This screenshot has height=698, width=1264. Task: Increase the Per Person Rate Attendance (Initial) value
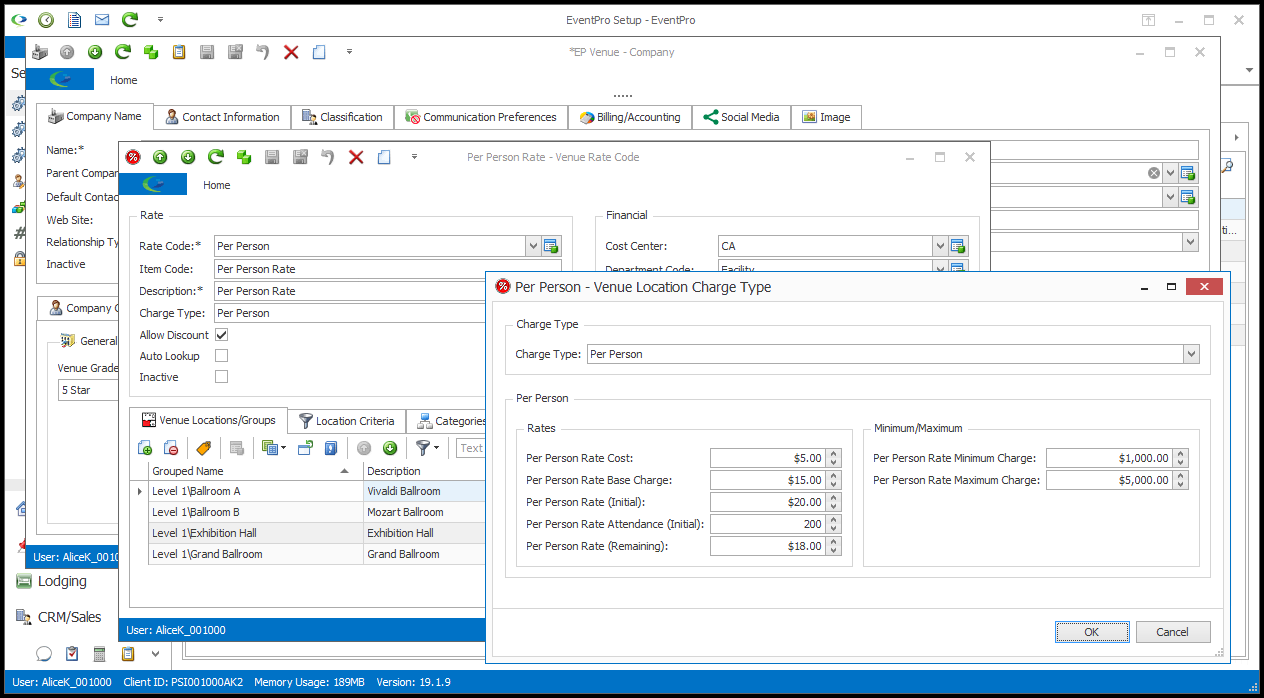coord(834,520)
